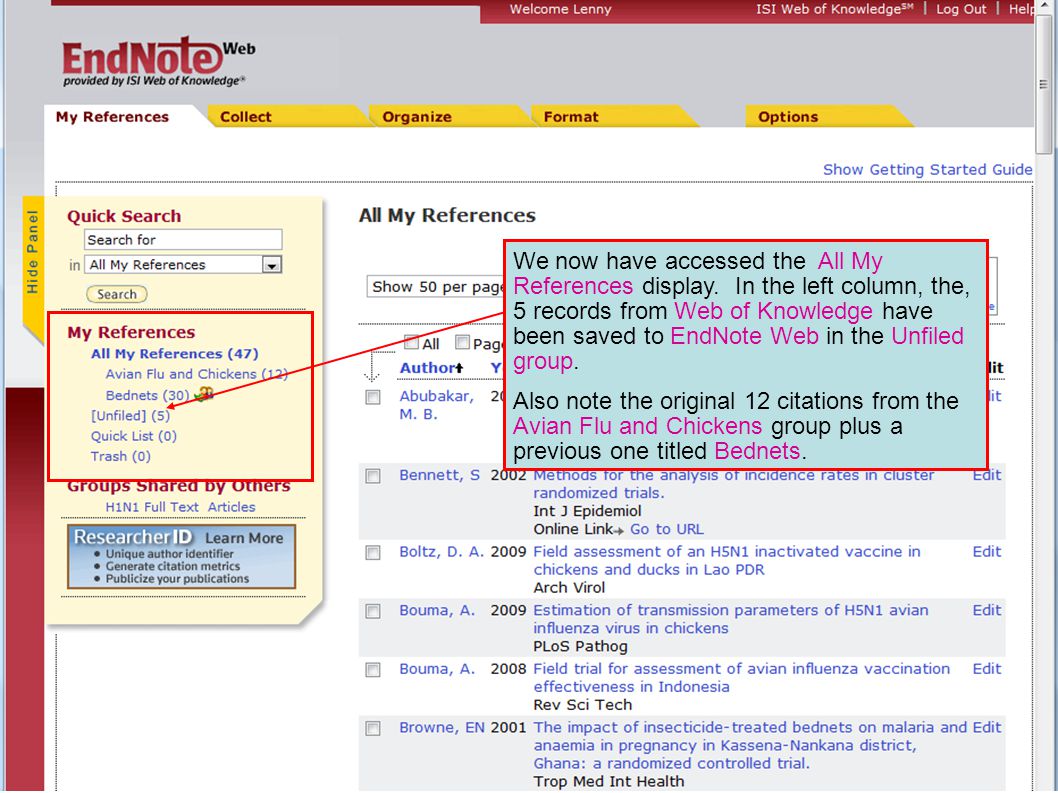Open Quick List (0)

(134, 436)
